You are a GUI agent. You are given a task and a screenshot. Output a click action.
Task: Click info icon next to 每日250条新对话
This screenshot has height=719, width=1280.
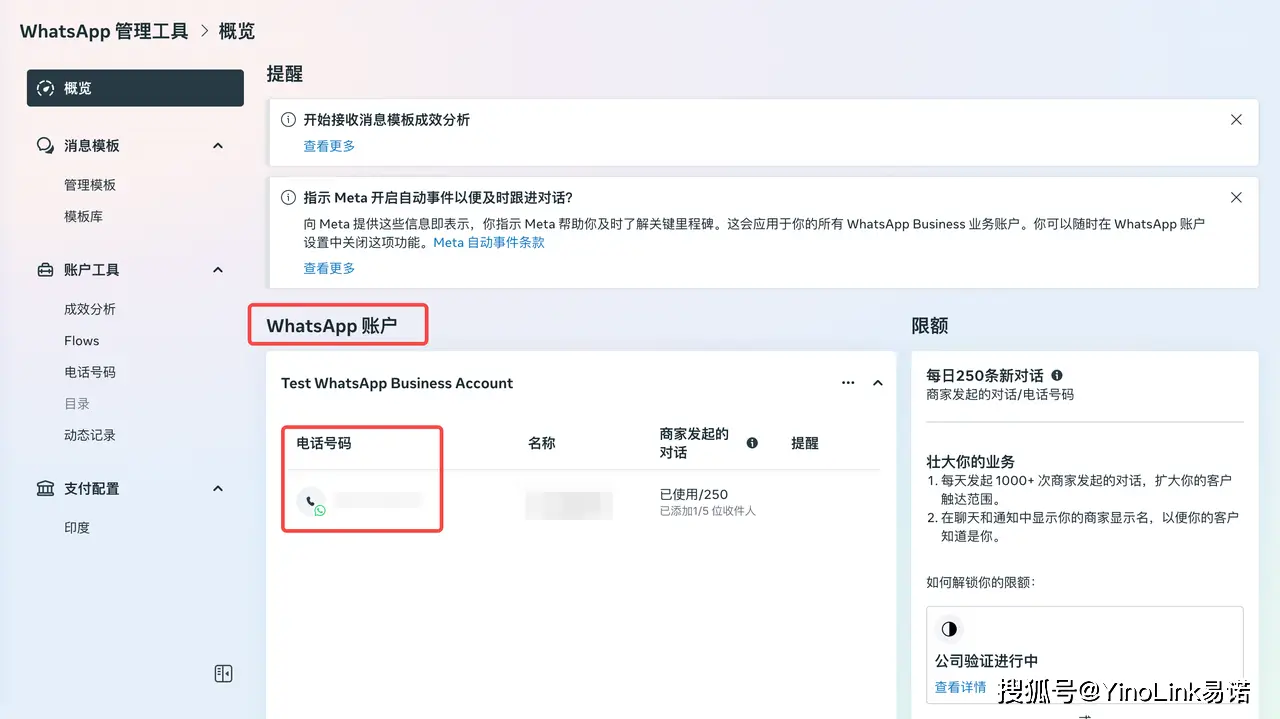click(x=1057, y=376)
